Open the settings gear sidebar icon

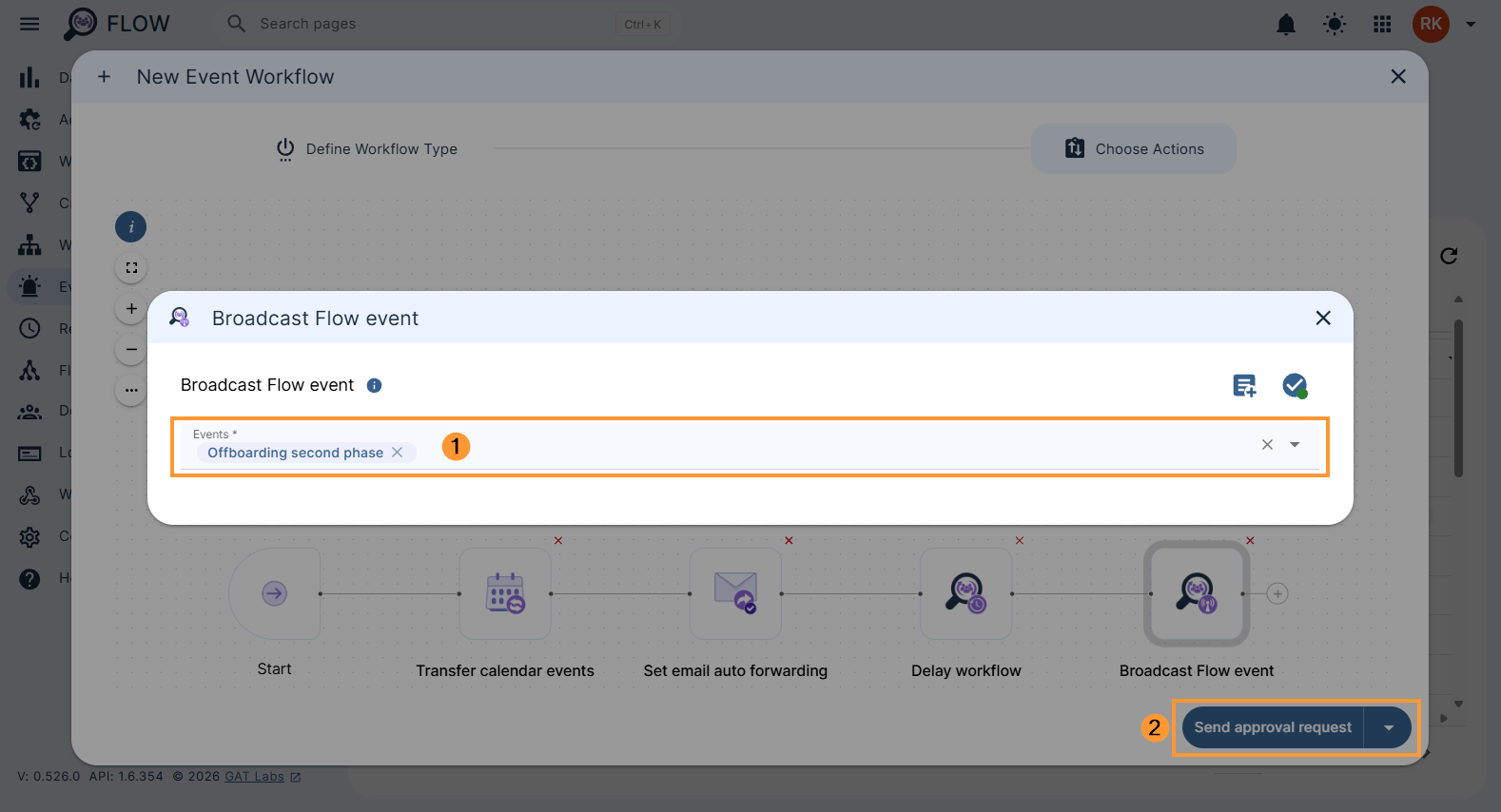[29, 537]
